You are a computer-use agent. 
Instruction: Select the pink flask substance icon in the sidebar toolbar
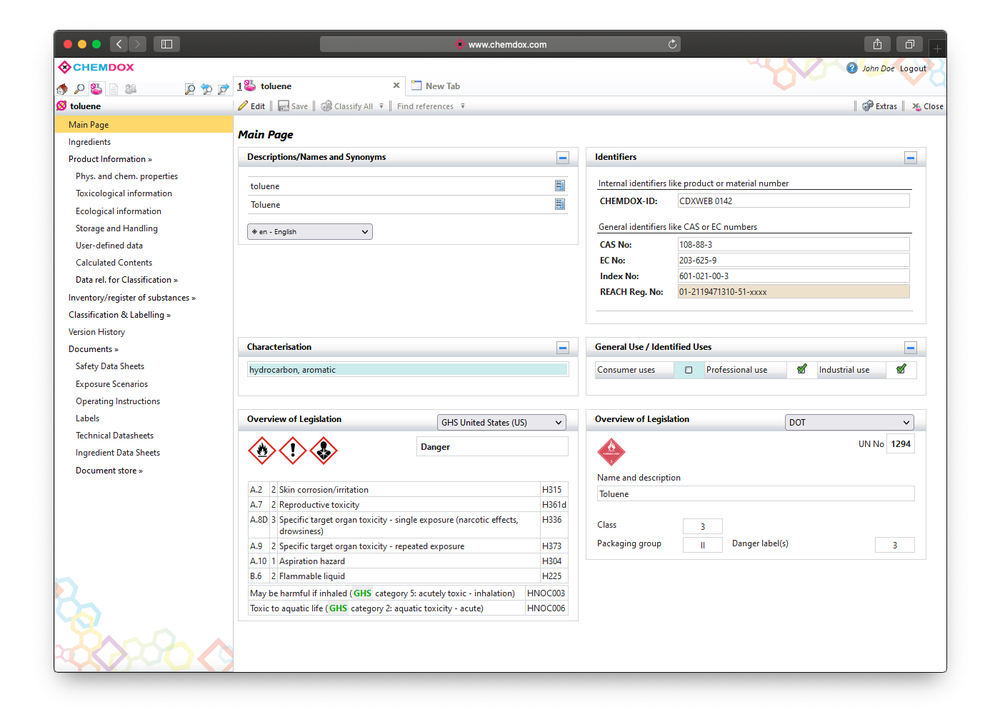[x=96, y=89]
